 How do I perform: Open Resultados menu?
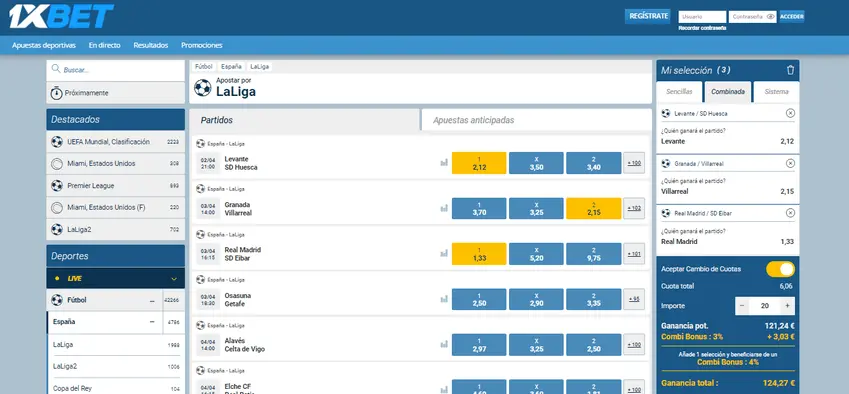pos(151,45)
